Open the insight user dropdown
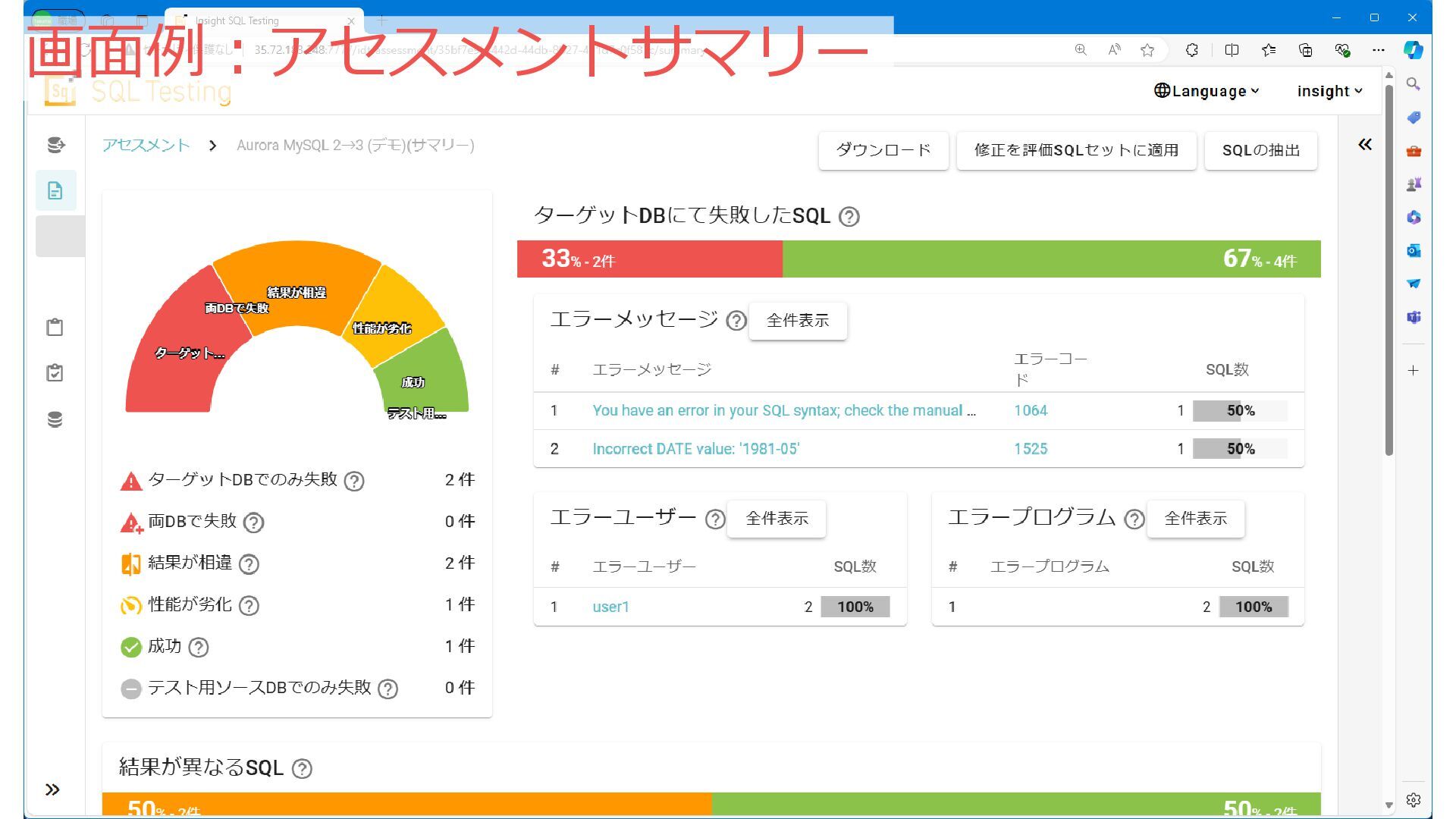Screen dimensions: 1456x819 pyautogui.click(x=1329, y=91)
